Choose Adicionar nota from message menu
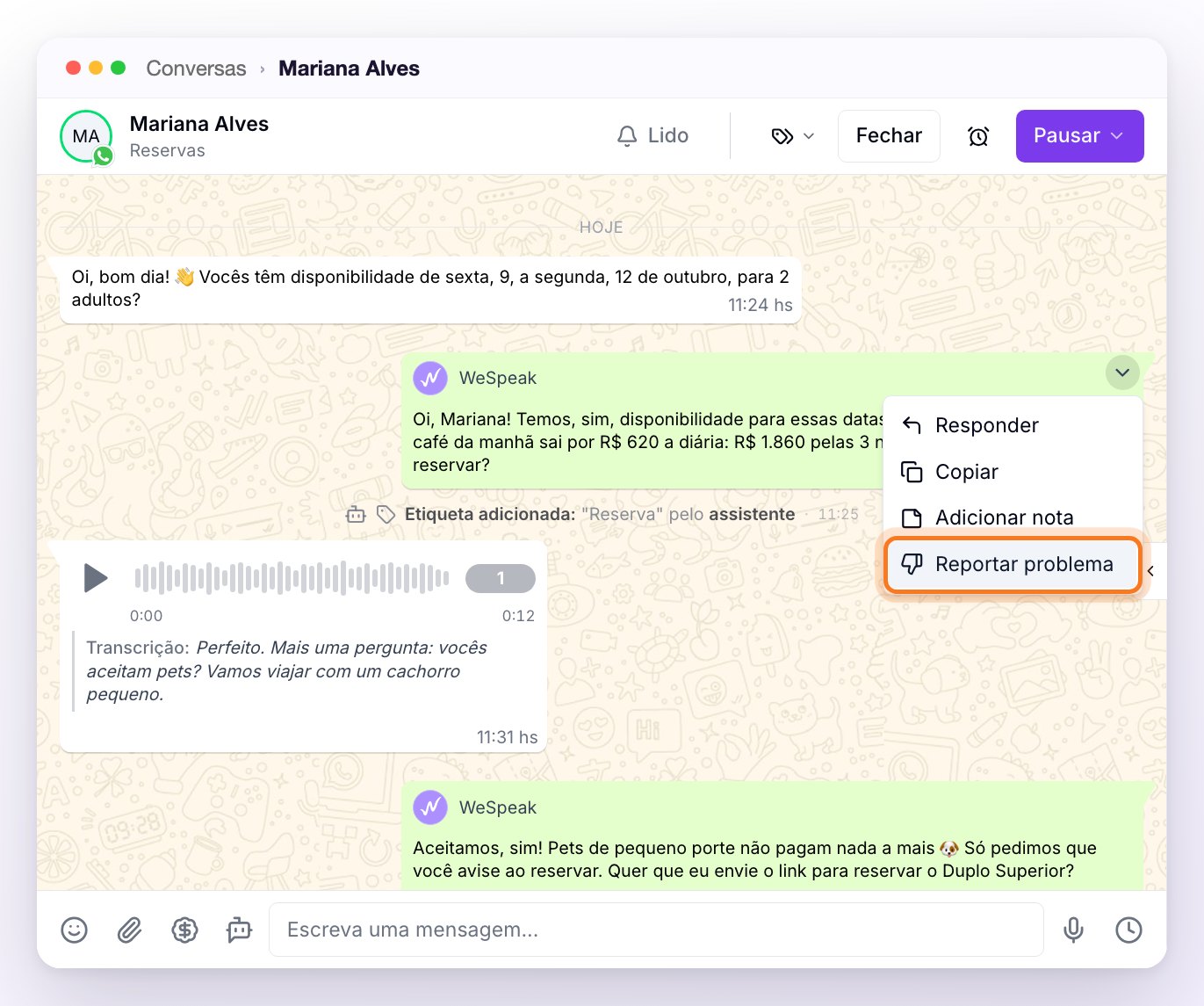Image resolution: width=1204 pixels, height=1006 pixels. click(x=1013, y=517)
